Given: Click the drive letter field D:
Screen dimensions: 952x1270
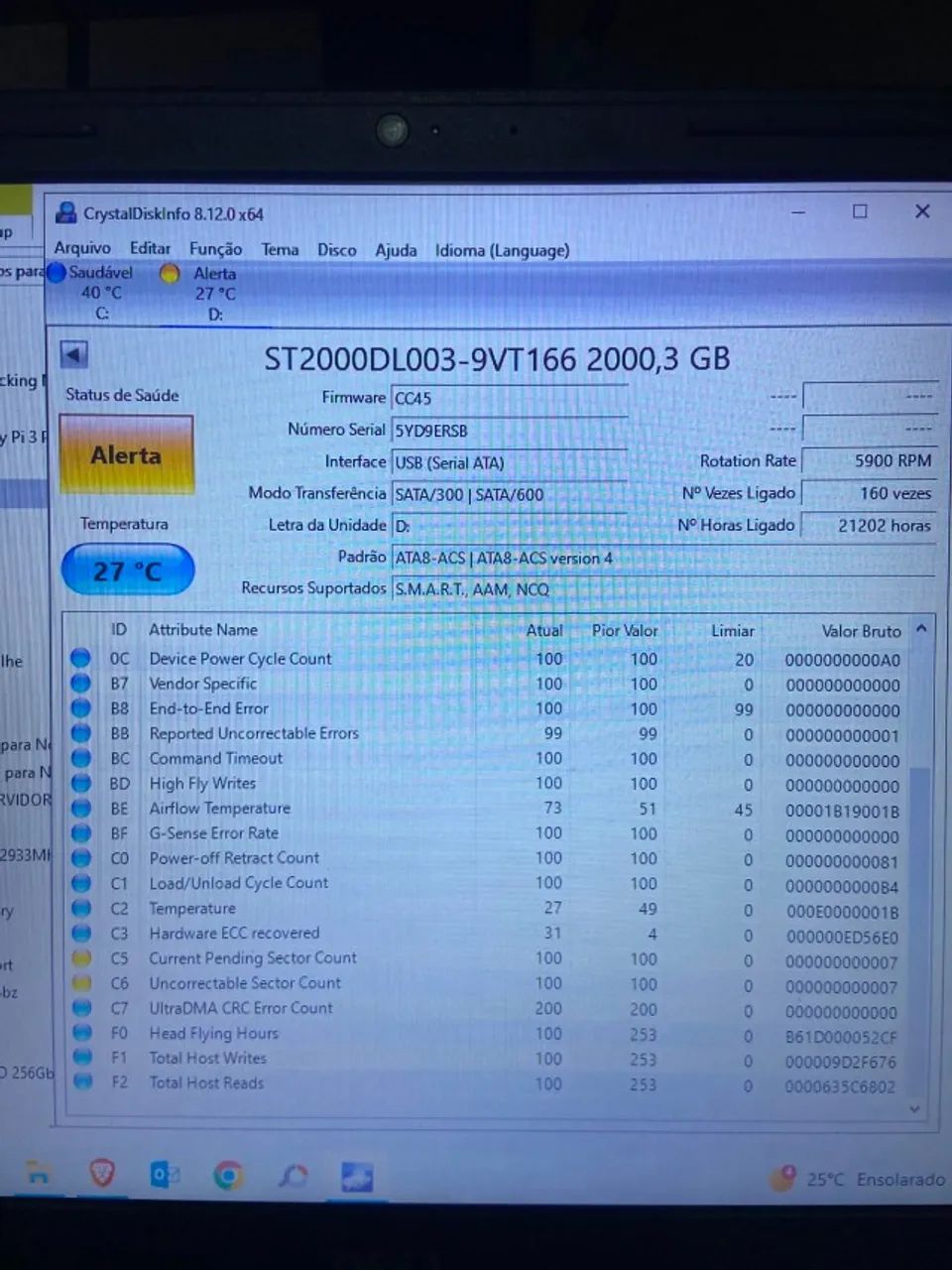Looking at the screenshot, I should pyautogui.click(x=510, y=526).
